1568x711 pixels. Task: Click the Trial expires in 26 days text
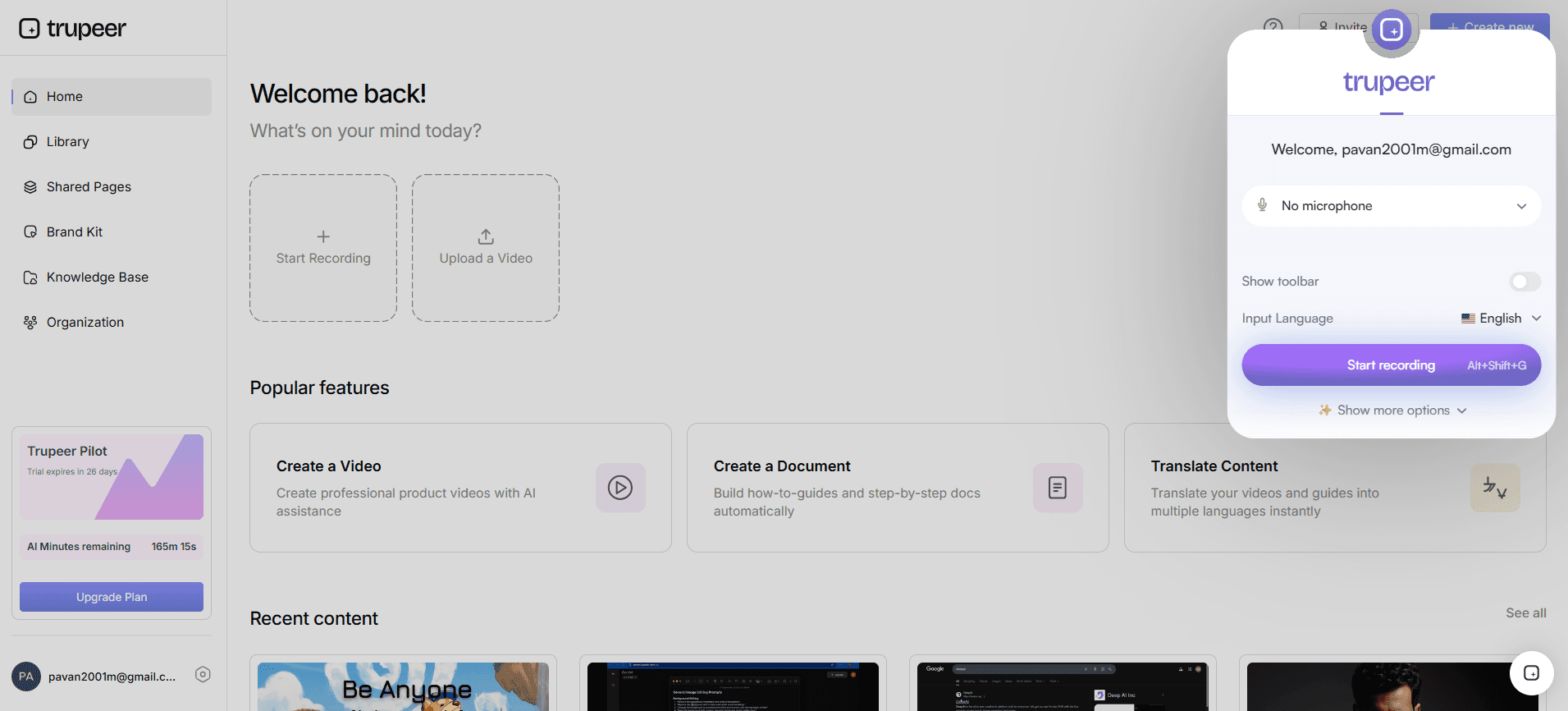click(x=72, y=472)
